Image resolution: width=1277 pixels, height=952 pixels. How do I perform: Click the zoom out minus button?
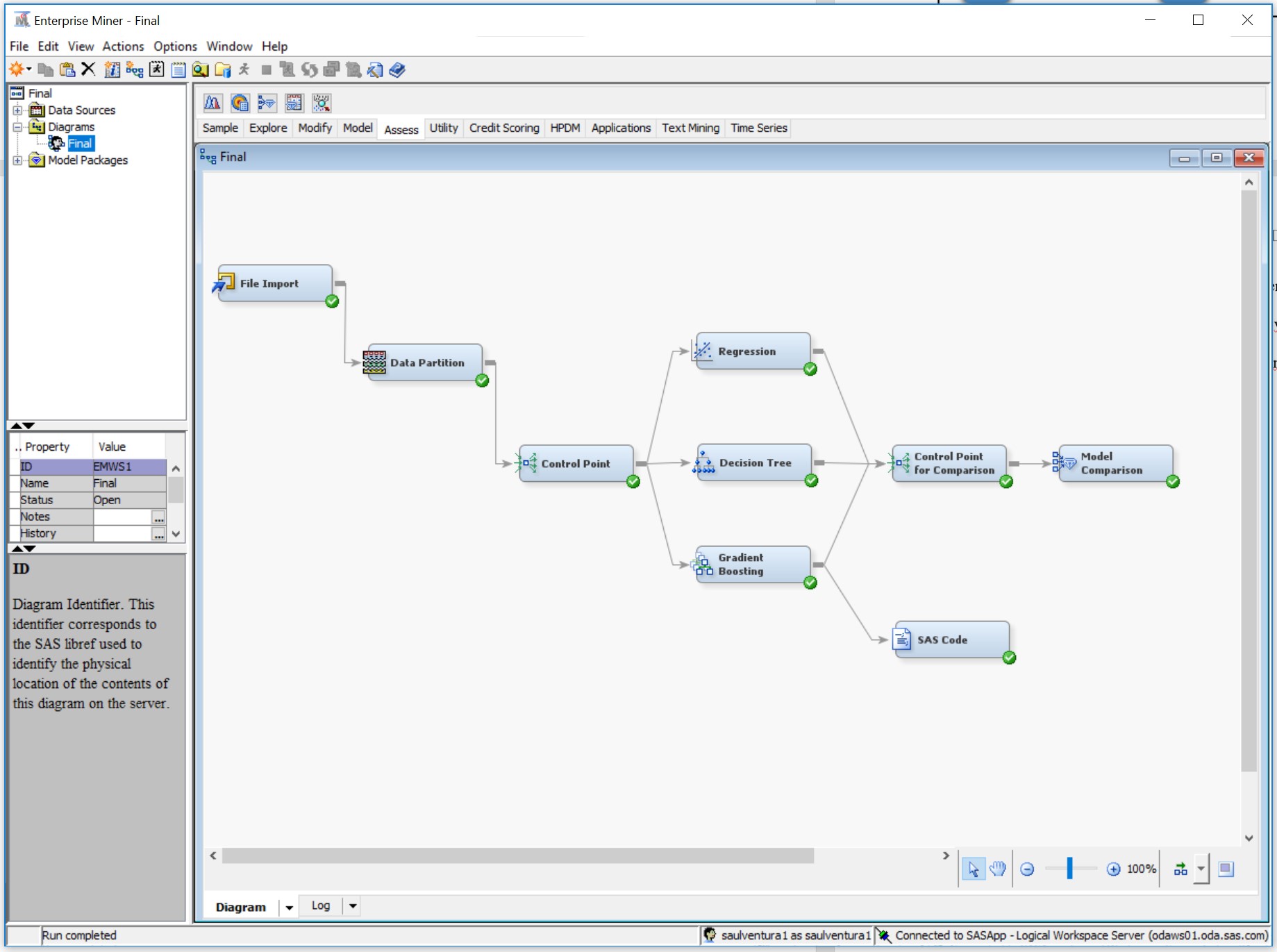(1028, 869)
